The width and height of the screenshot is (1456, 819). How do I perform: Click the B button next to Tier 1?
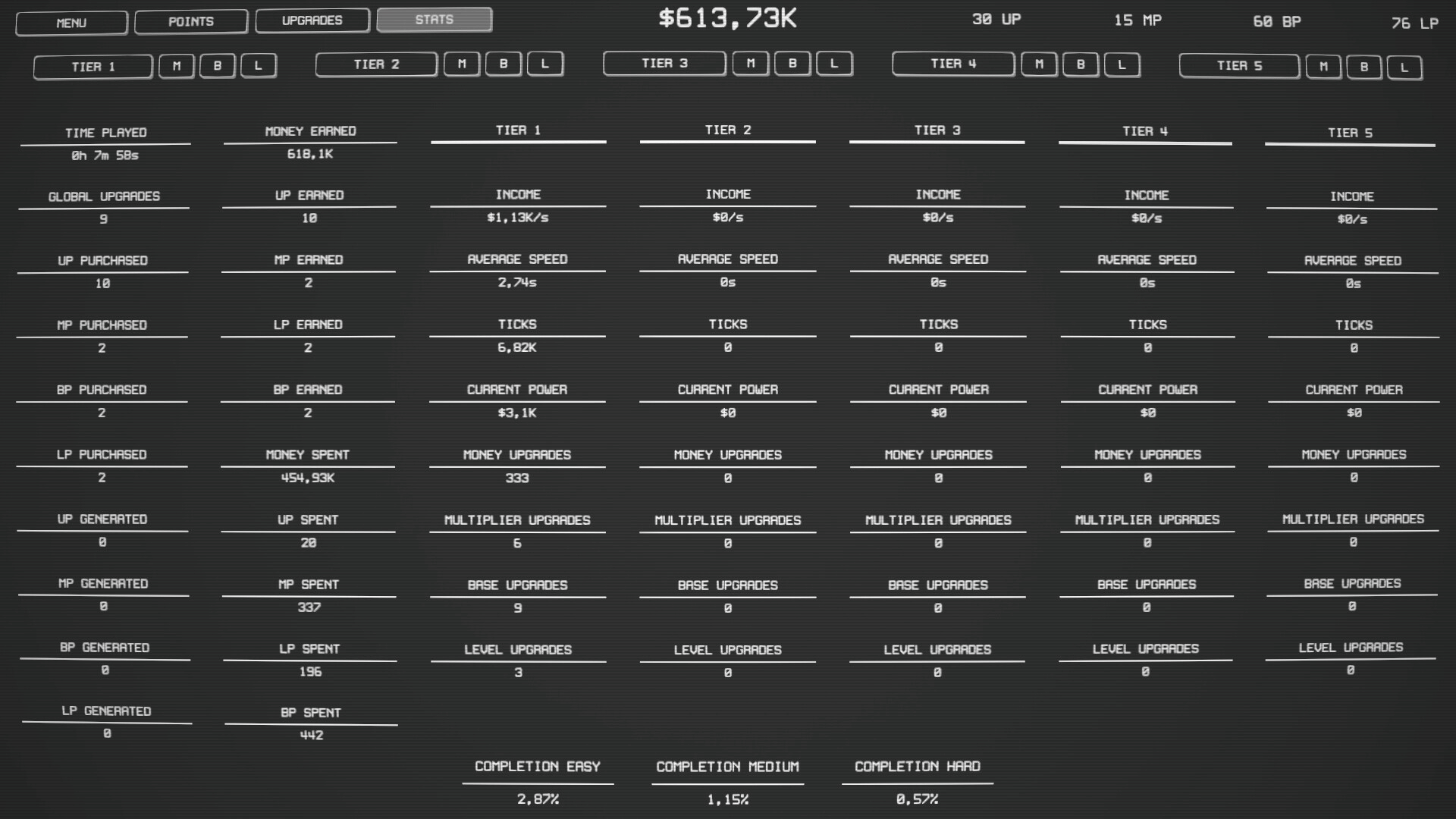click(x=218, y=66)
